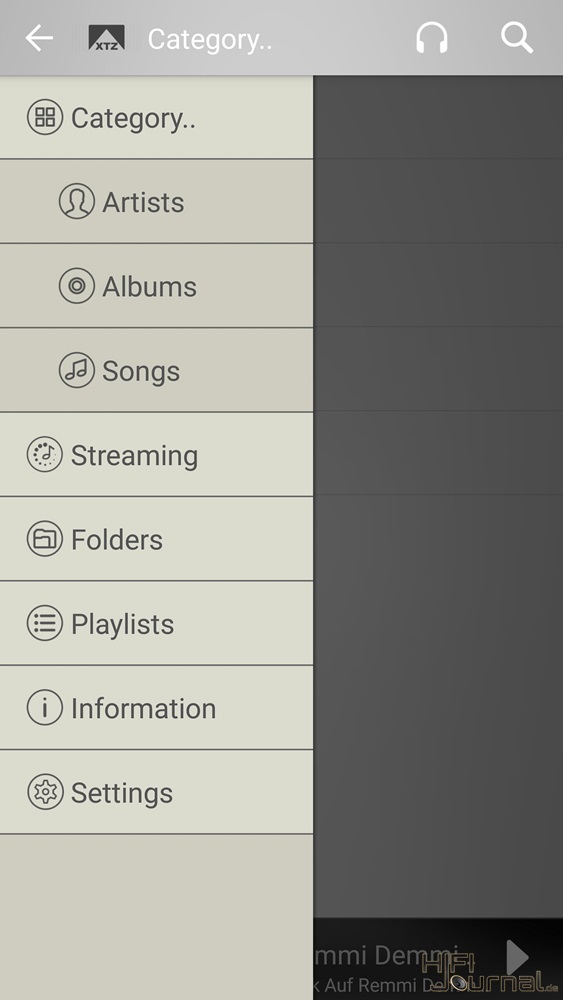Select the Playlists label
This screenshot has width=563, height=1000.
pos(122,624)
